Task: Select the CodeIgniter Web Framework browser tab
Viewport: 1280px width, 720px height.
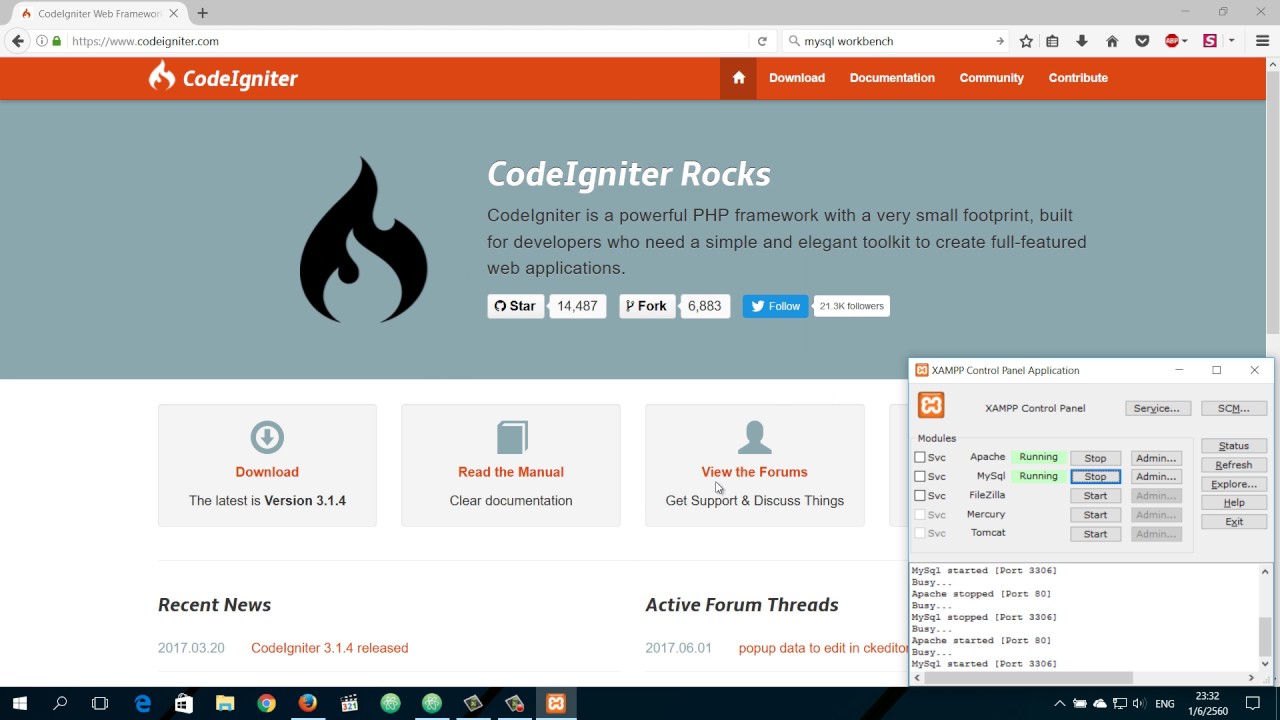Action: [97, 14]
